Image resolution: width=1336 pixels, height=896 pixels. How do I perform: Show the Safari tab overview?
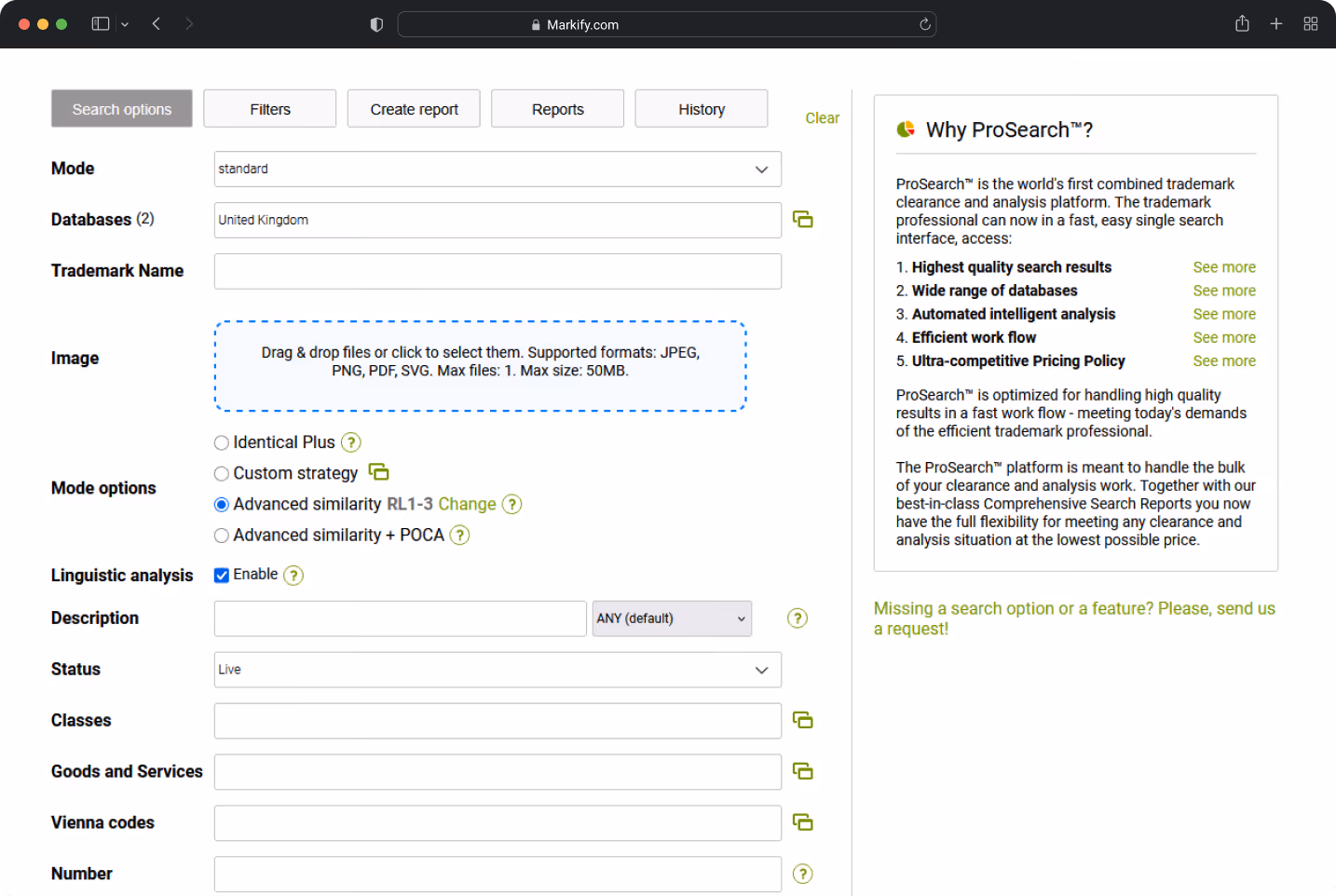(1311, 24)
